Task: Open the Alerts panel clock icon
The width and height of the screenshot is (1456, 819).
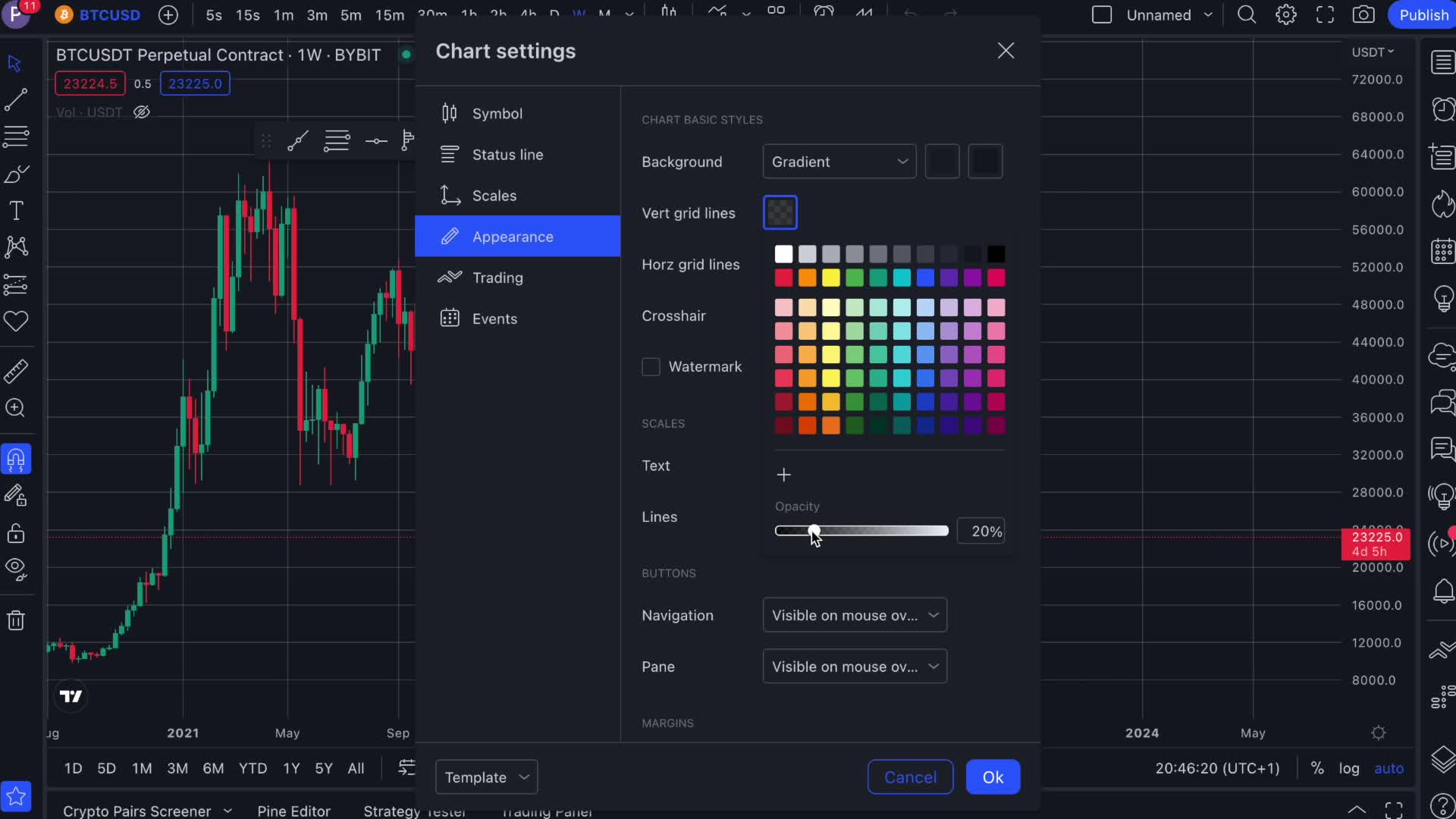Action: point(1442,109)
